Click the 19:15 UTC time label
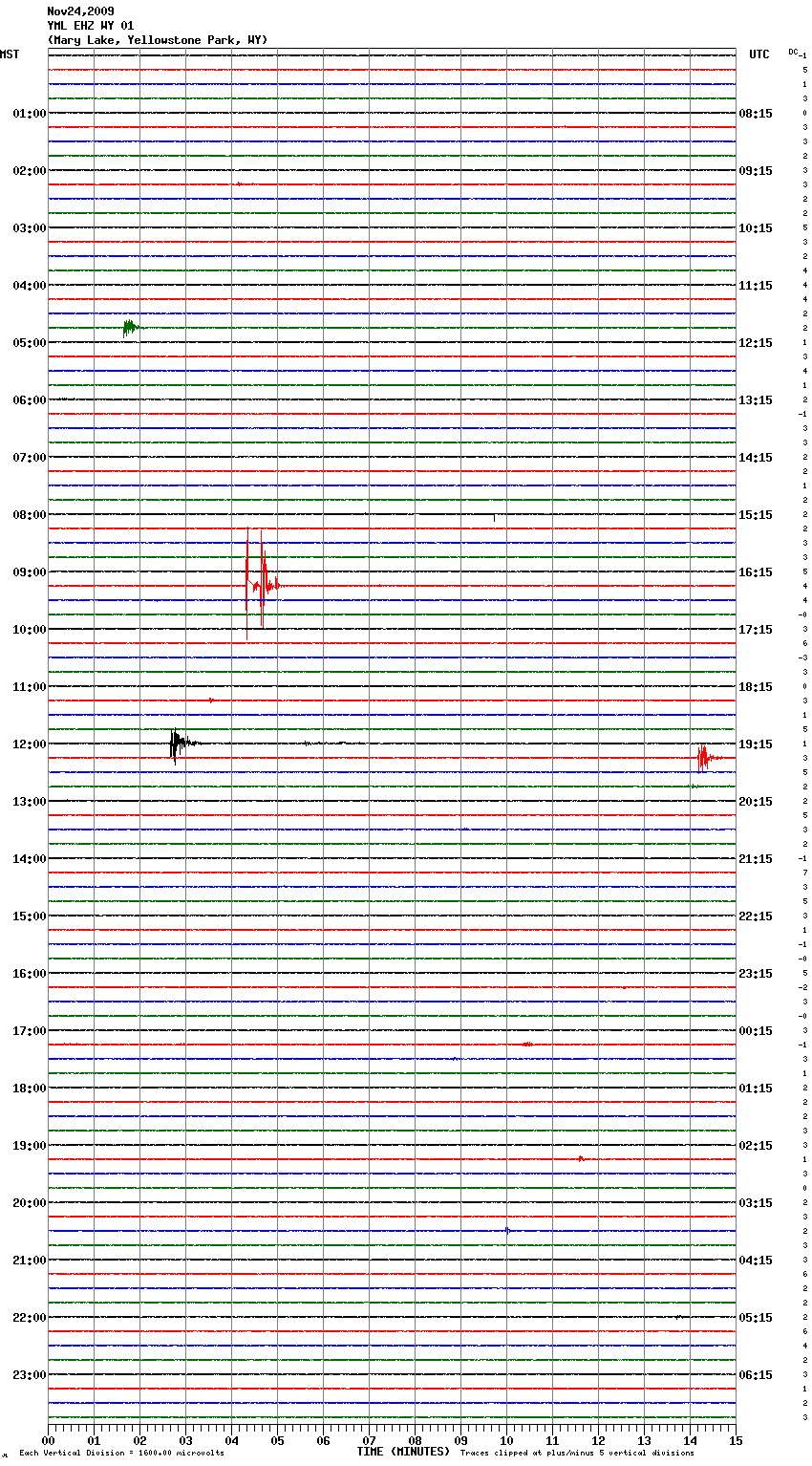This screenshot has height=1466, width=812. pyautogui.click(x=756, y=744)
